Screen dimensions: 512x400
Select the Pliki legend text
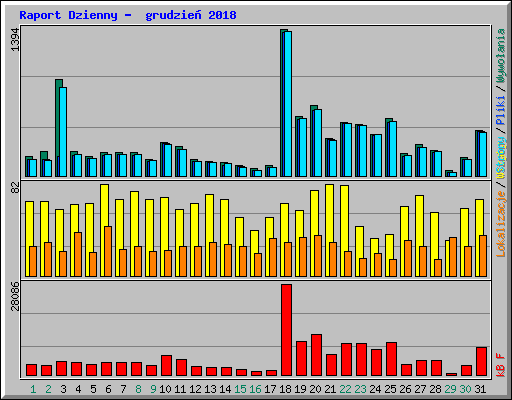501,110
